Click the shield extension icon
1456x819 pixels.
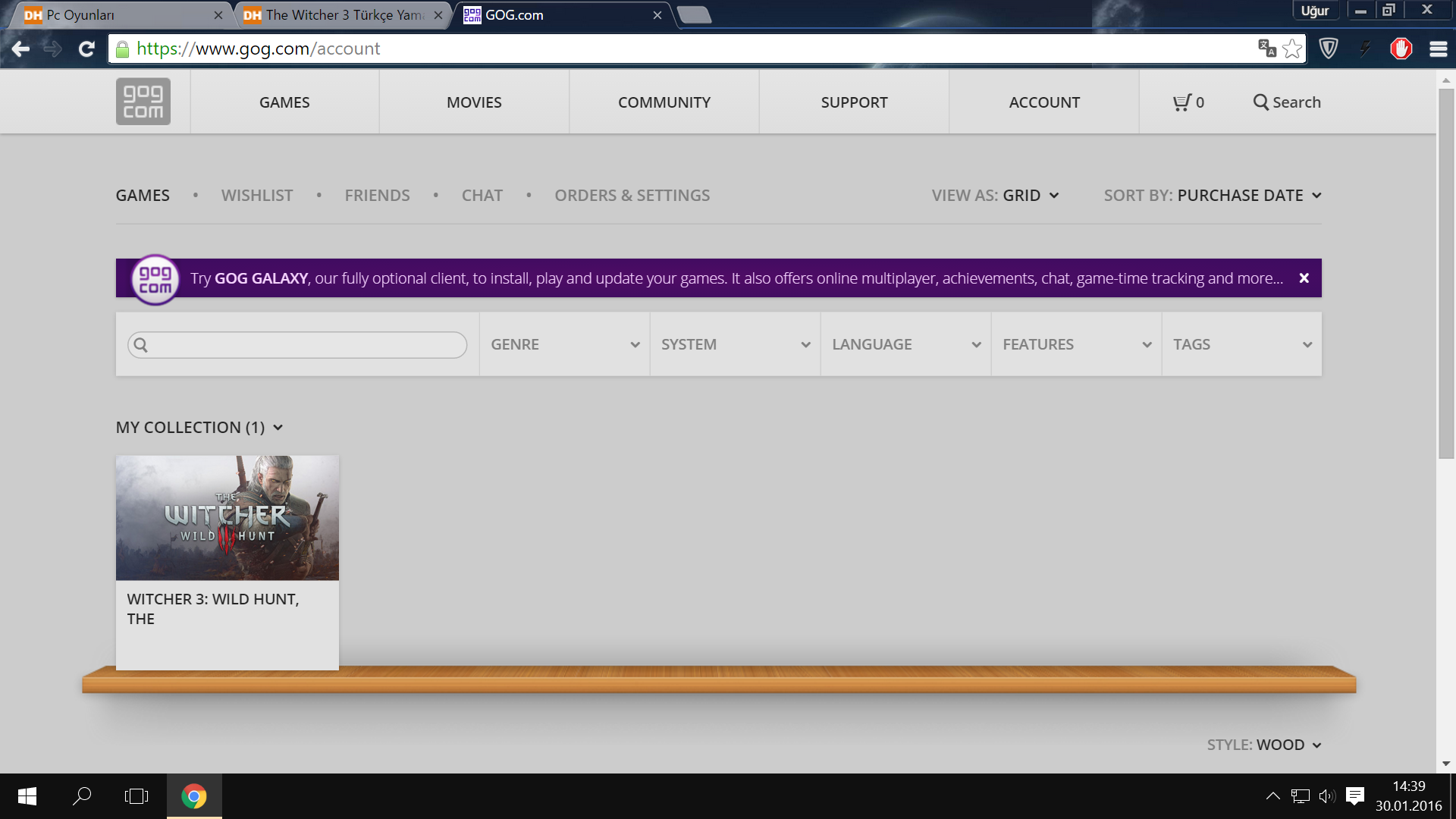click(1328, 49)
